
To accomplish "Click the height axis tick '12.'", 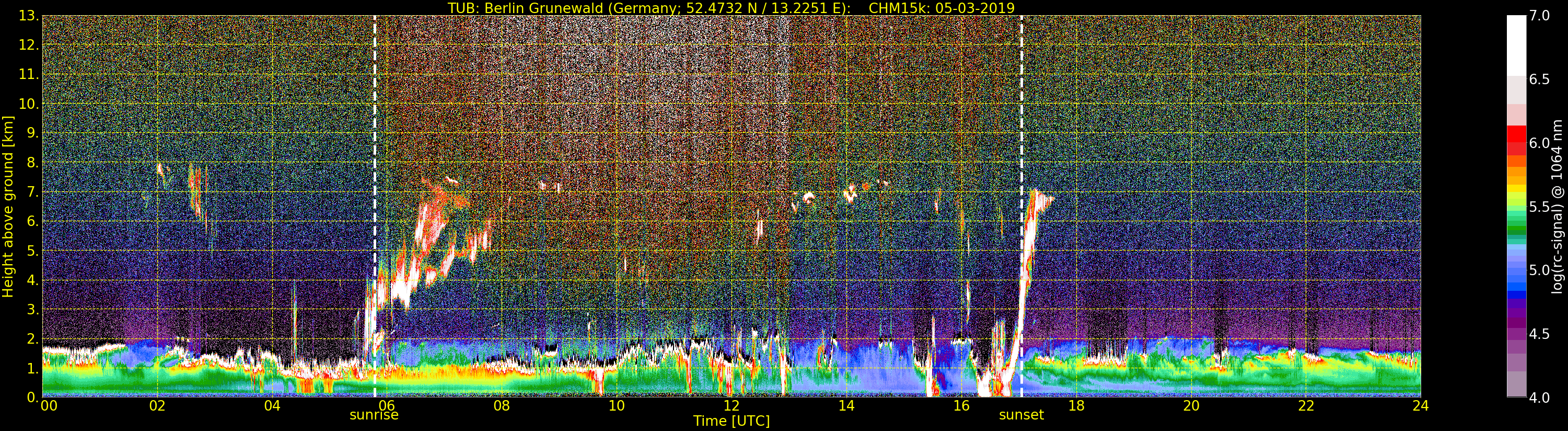I will tap(28, 45).
